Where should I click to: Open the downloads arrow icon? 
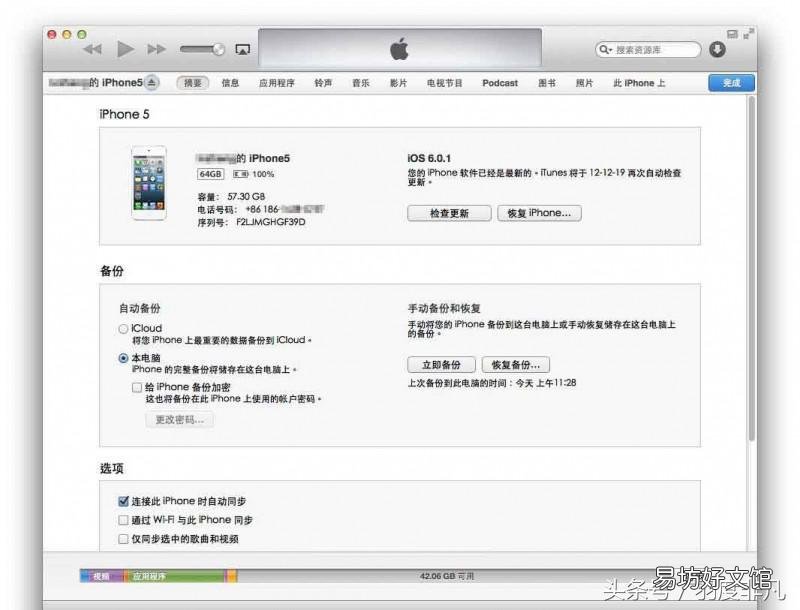pos(717,49)
